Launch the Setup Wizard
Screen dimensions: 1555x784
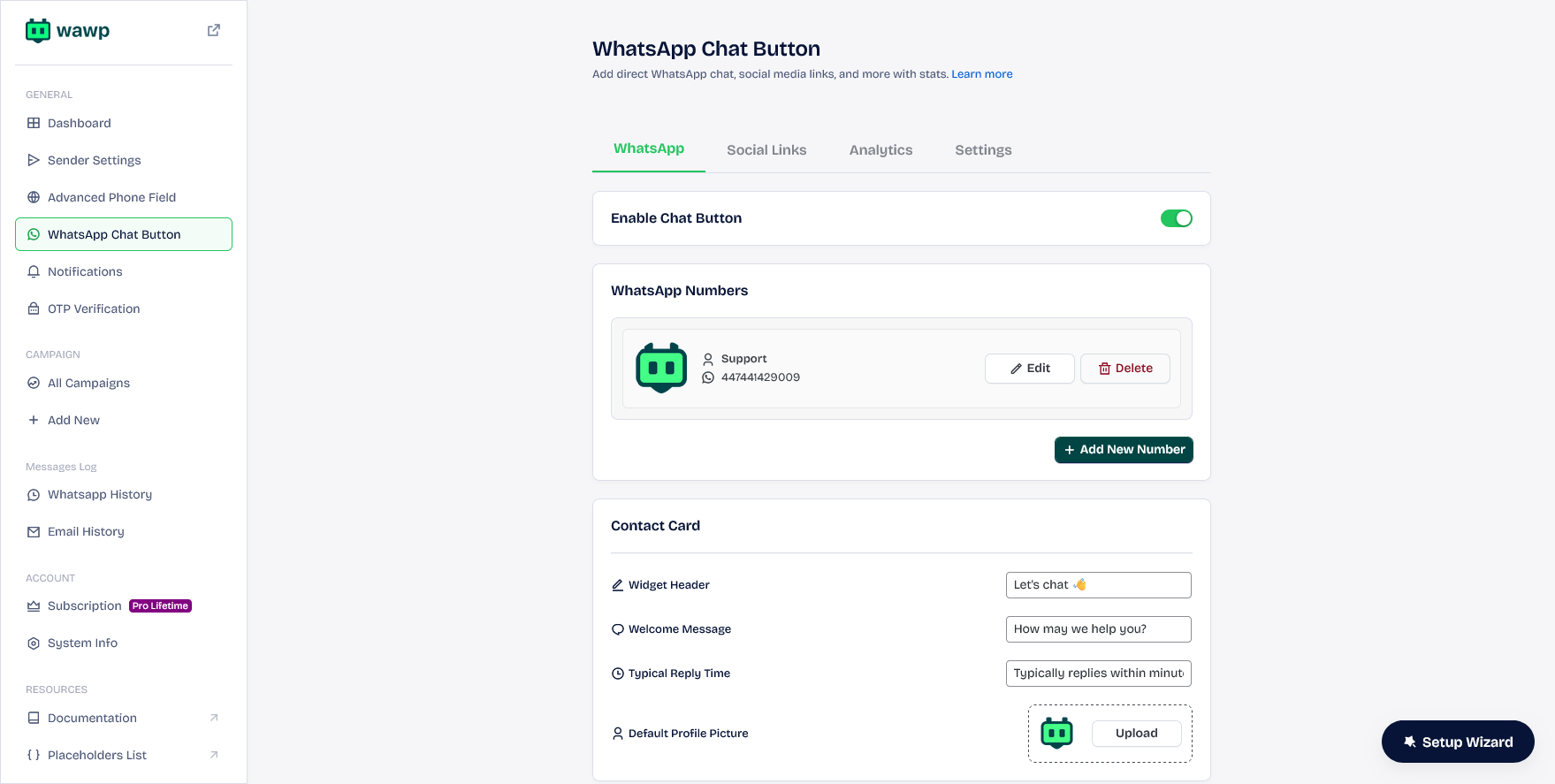(x=1458, y=742)
